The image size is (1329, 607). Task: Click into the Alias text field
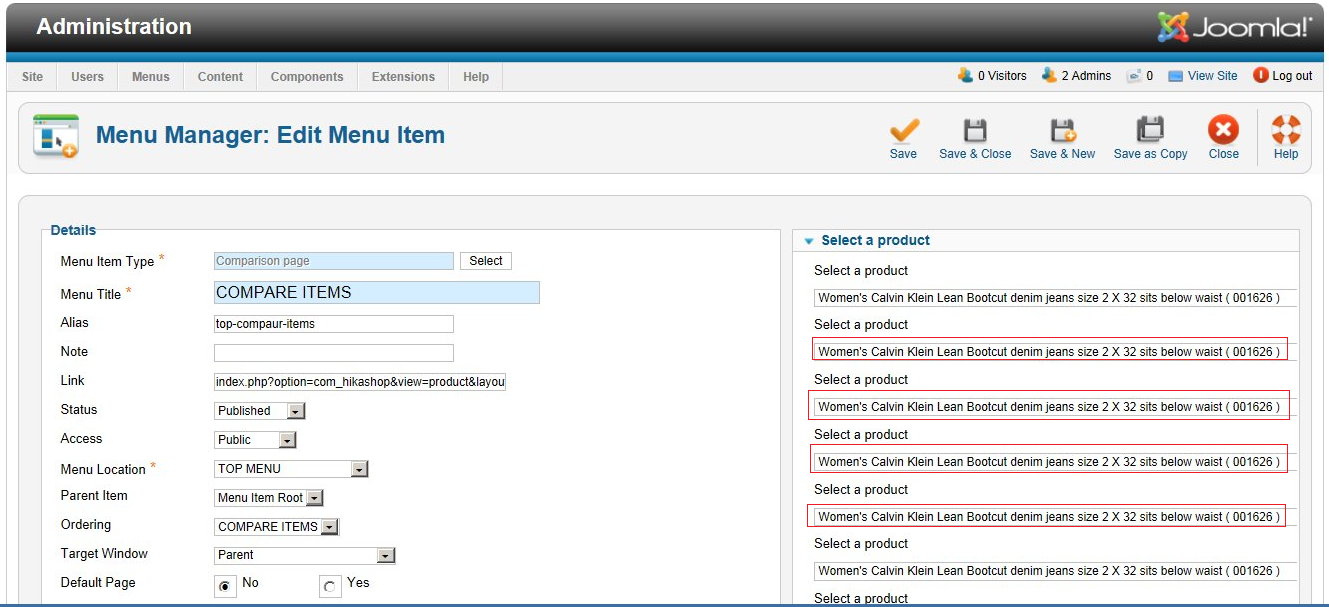(333, 324)
